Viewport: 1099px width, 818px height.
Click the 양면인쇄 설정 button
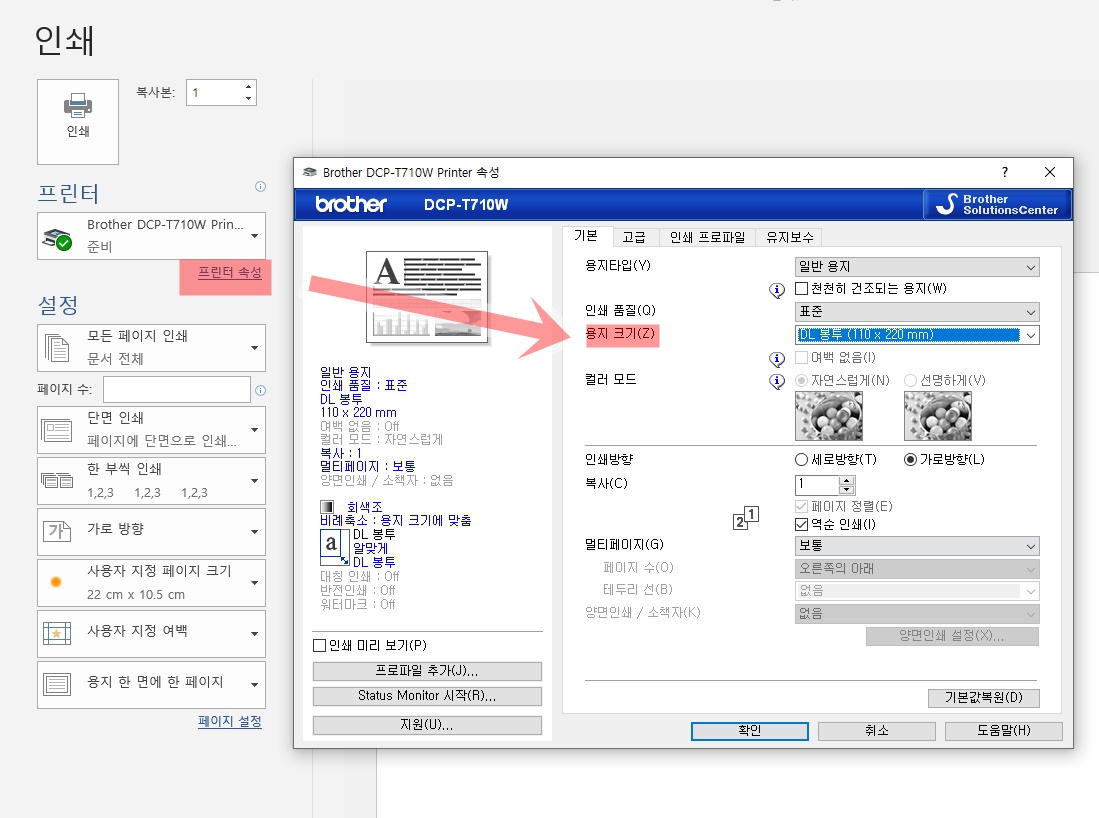(x=952, y=636)
